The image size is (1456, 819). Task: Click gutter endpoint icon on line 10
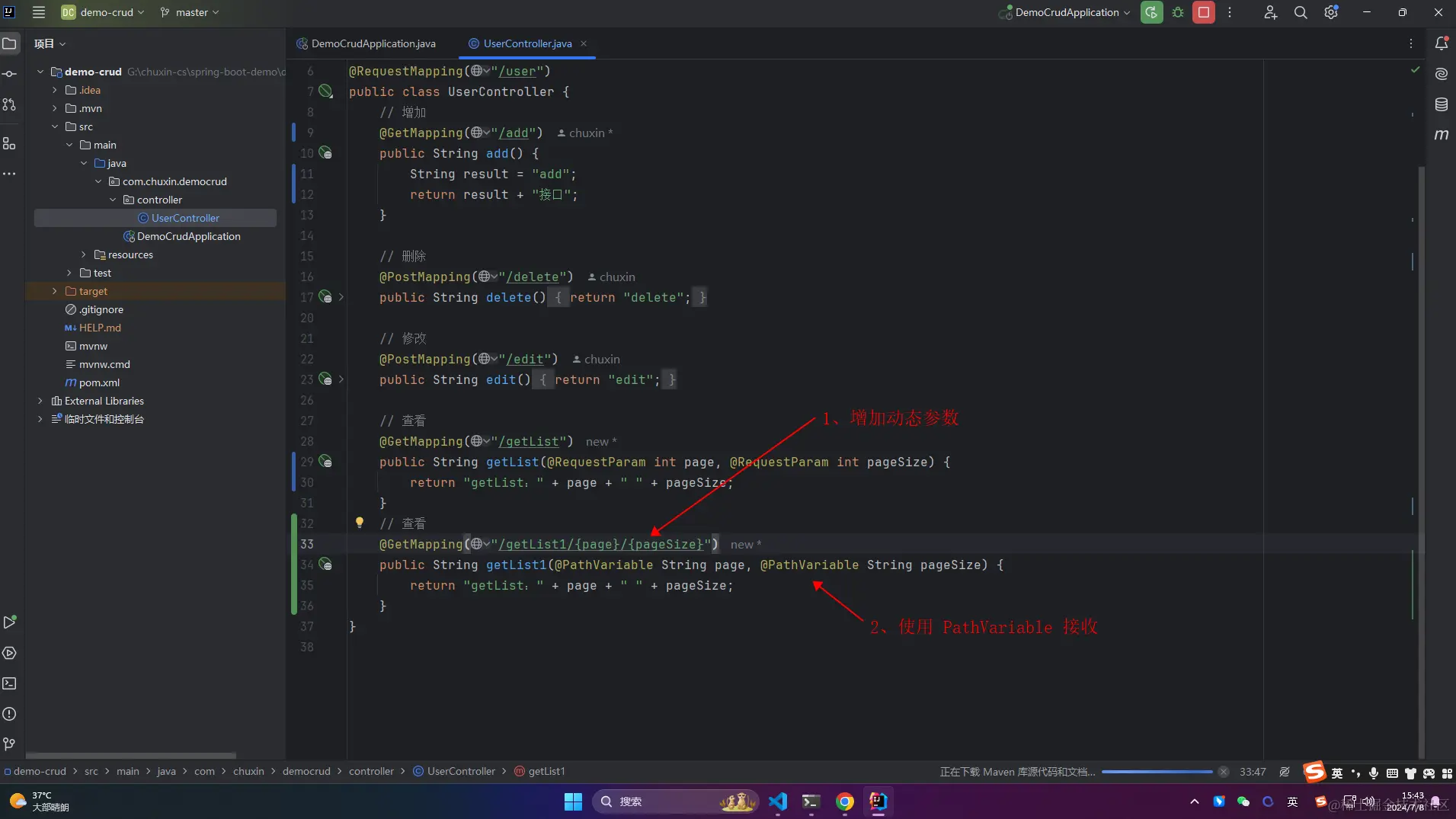click(x=325, y=152)
